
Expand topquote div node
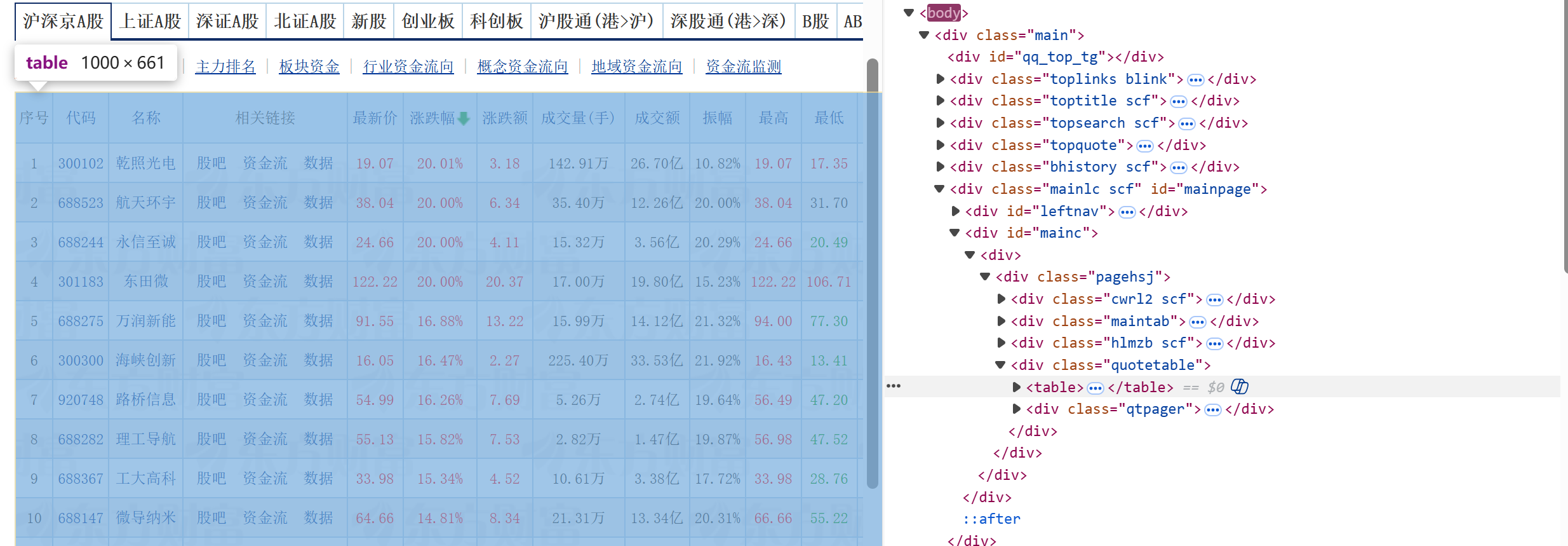pos(941,145)
